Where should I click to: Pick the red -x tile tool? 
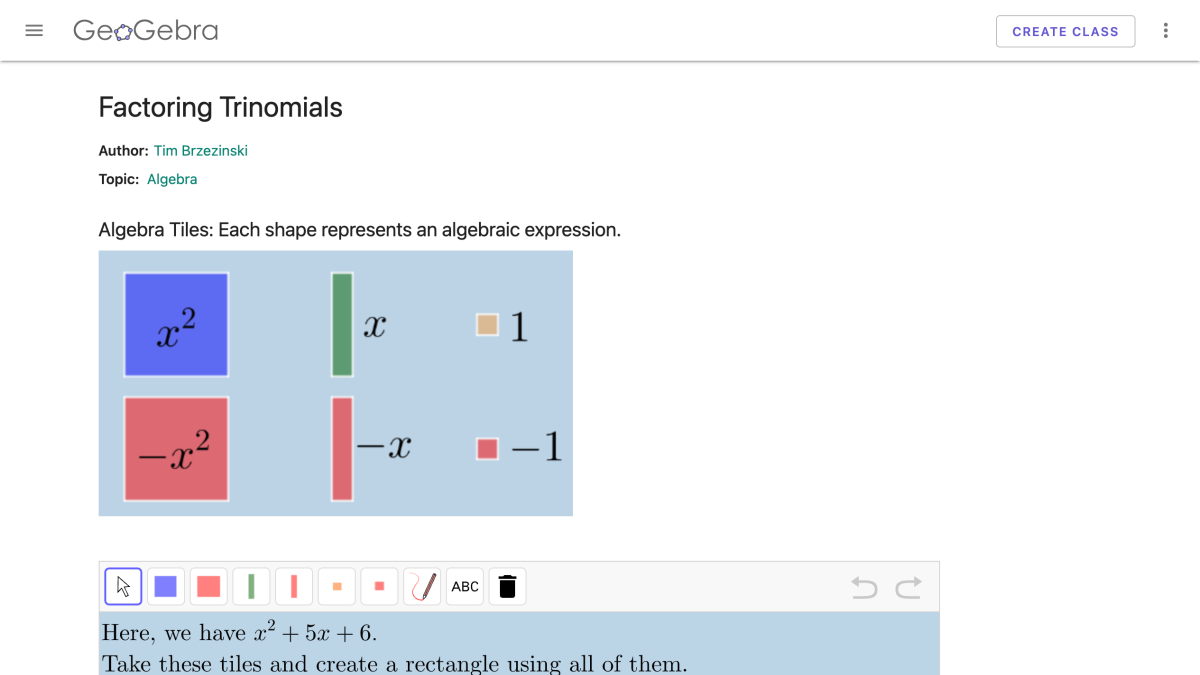[294, 586]
